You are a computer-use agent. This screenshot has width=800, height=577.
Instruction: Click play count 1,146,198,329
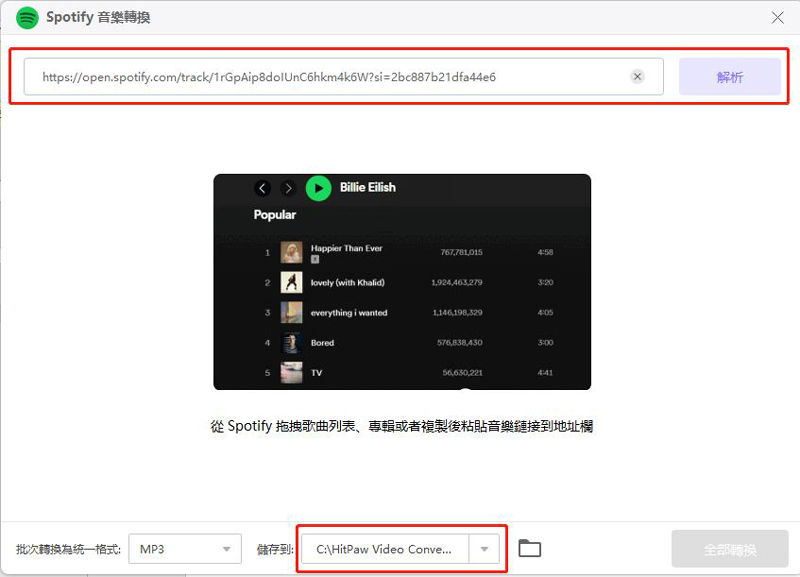(x=458, y=312)
